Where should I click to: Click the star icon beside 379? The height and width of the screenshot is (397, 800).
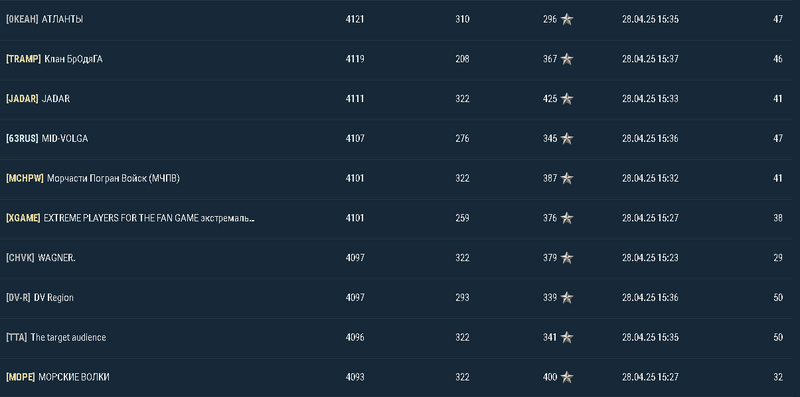(x=567, y=258)
